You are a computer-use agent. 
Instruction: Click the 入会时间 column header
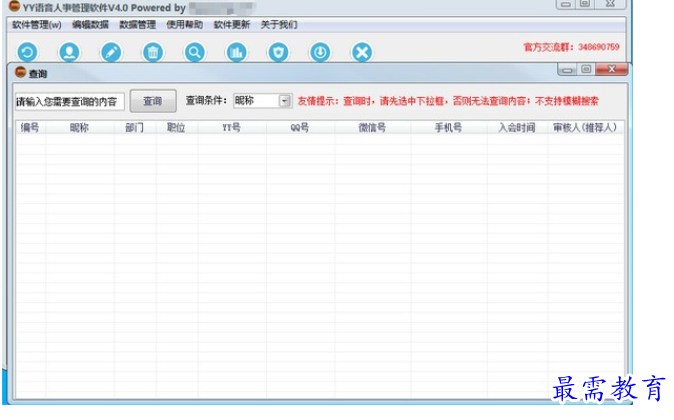(517, 128)
